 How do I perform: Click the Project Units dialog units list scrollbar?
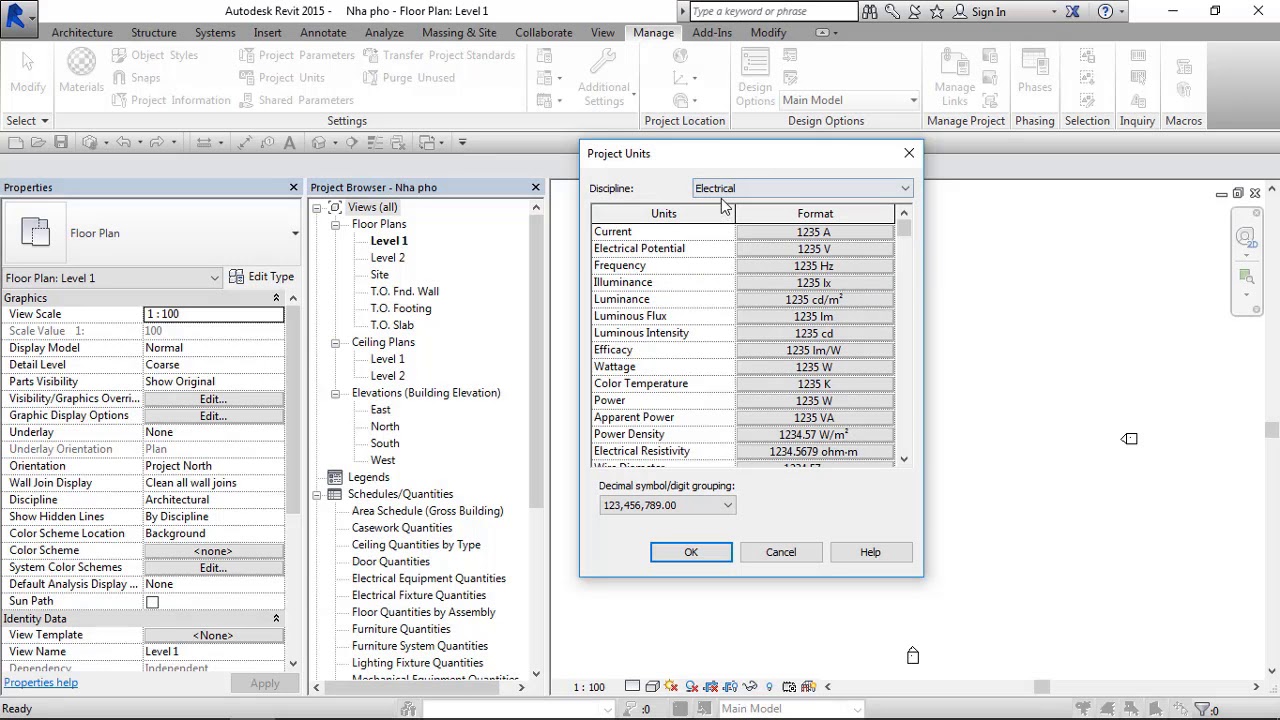pyautogui.click(x=904, y=336)
